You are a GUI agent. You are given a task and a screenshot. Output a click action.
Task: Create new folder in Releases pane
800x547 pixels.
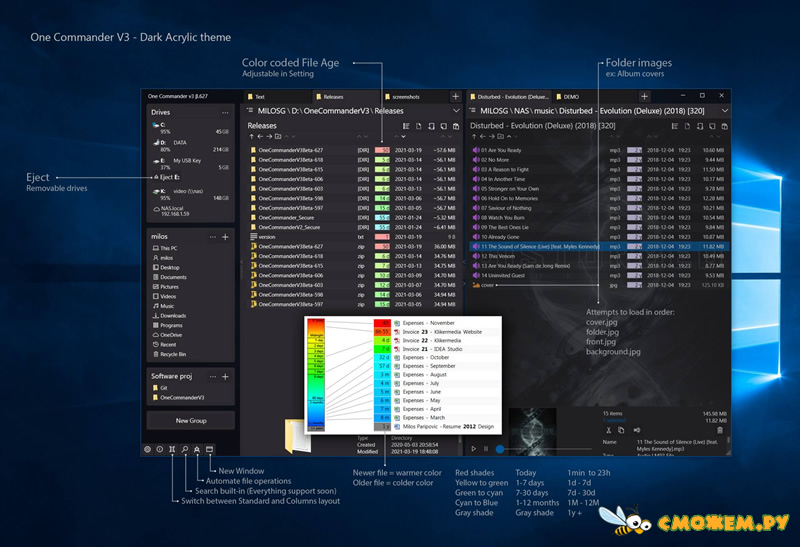pos(278,136)
